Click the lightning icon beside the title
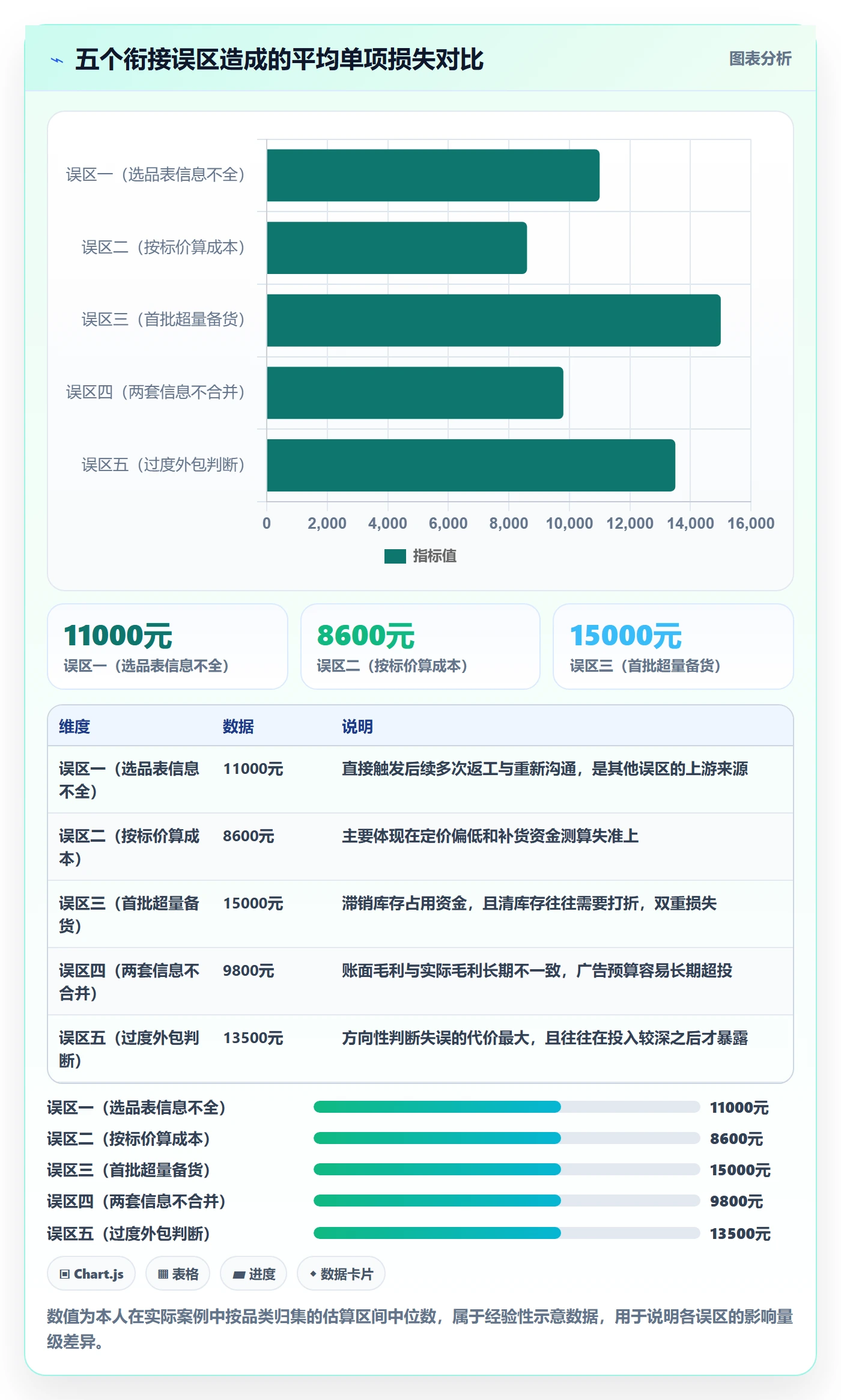 tap(57, 60)
